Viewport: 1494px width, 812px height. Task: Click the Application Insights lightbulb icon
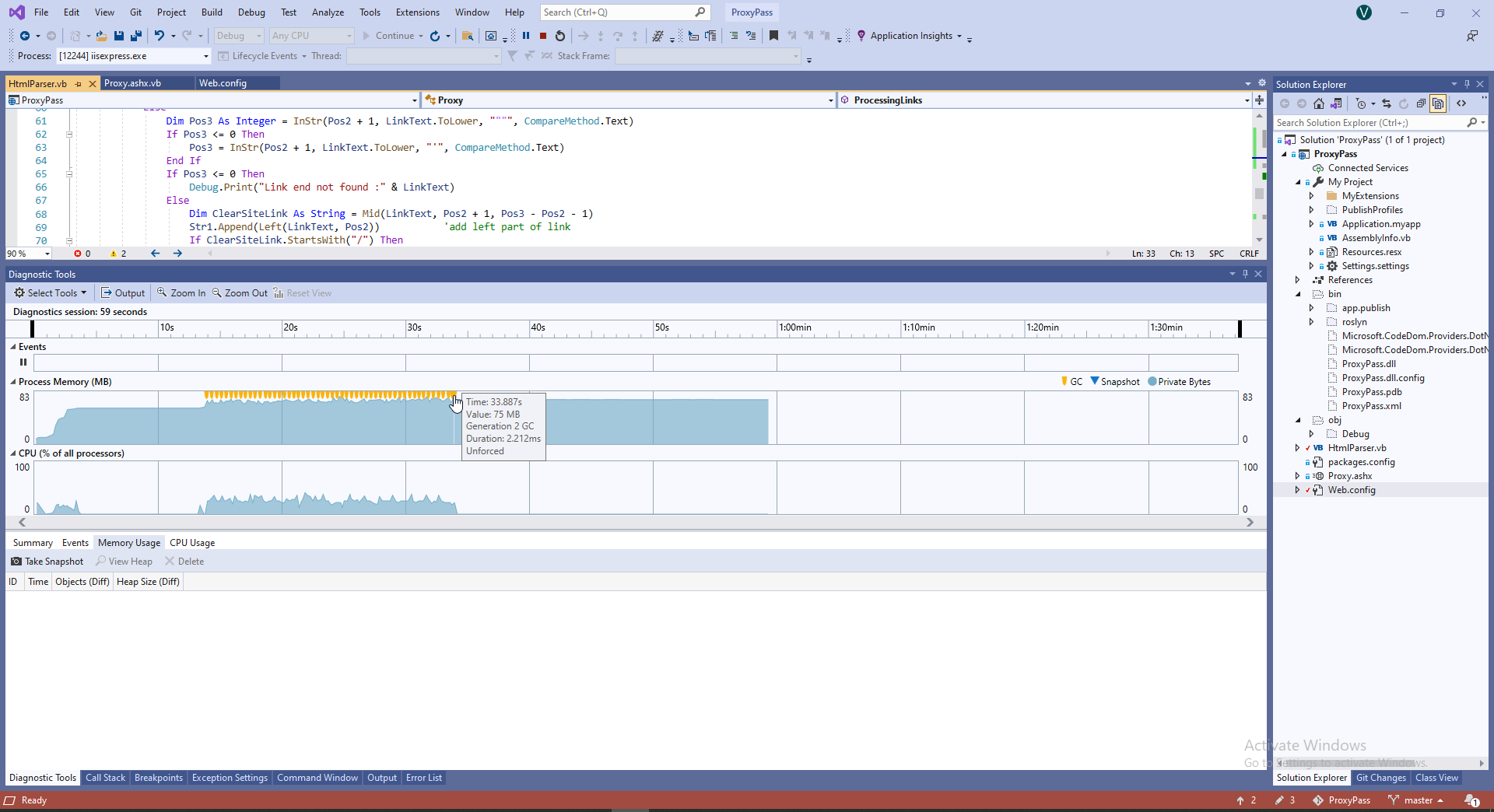tap(861, 36)
